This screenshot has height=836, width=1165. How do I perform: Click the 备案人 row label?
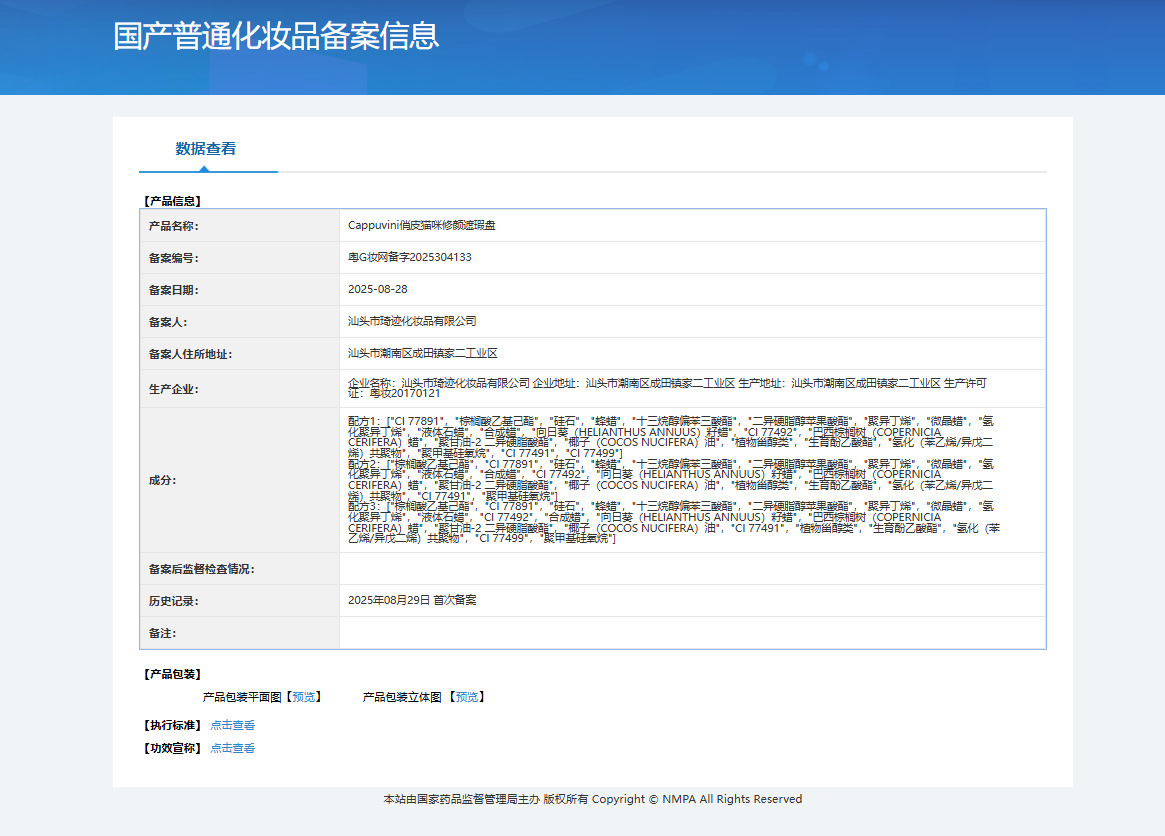point(168,322)
